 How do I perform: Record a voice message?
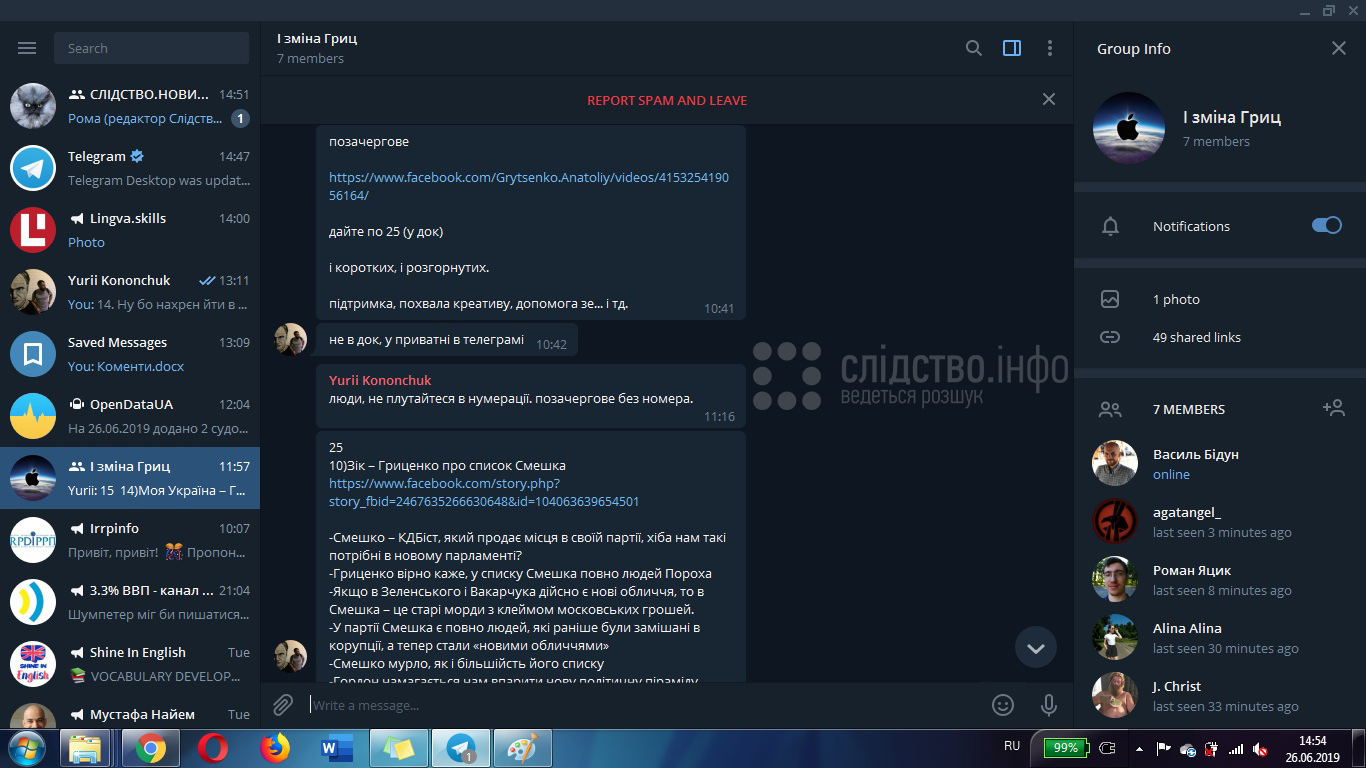1049,705
